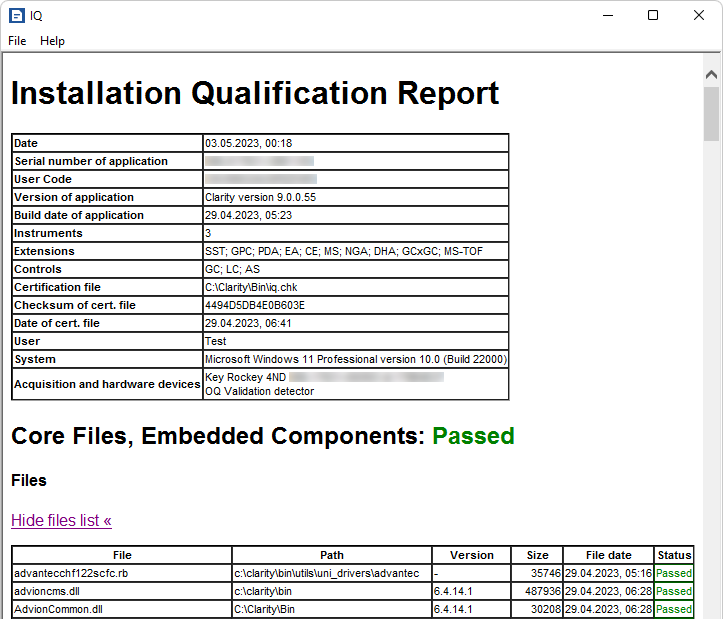The height and width of the screenshot is (619, 723).
Task: Click Hide files list link
Action: 61,520
